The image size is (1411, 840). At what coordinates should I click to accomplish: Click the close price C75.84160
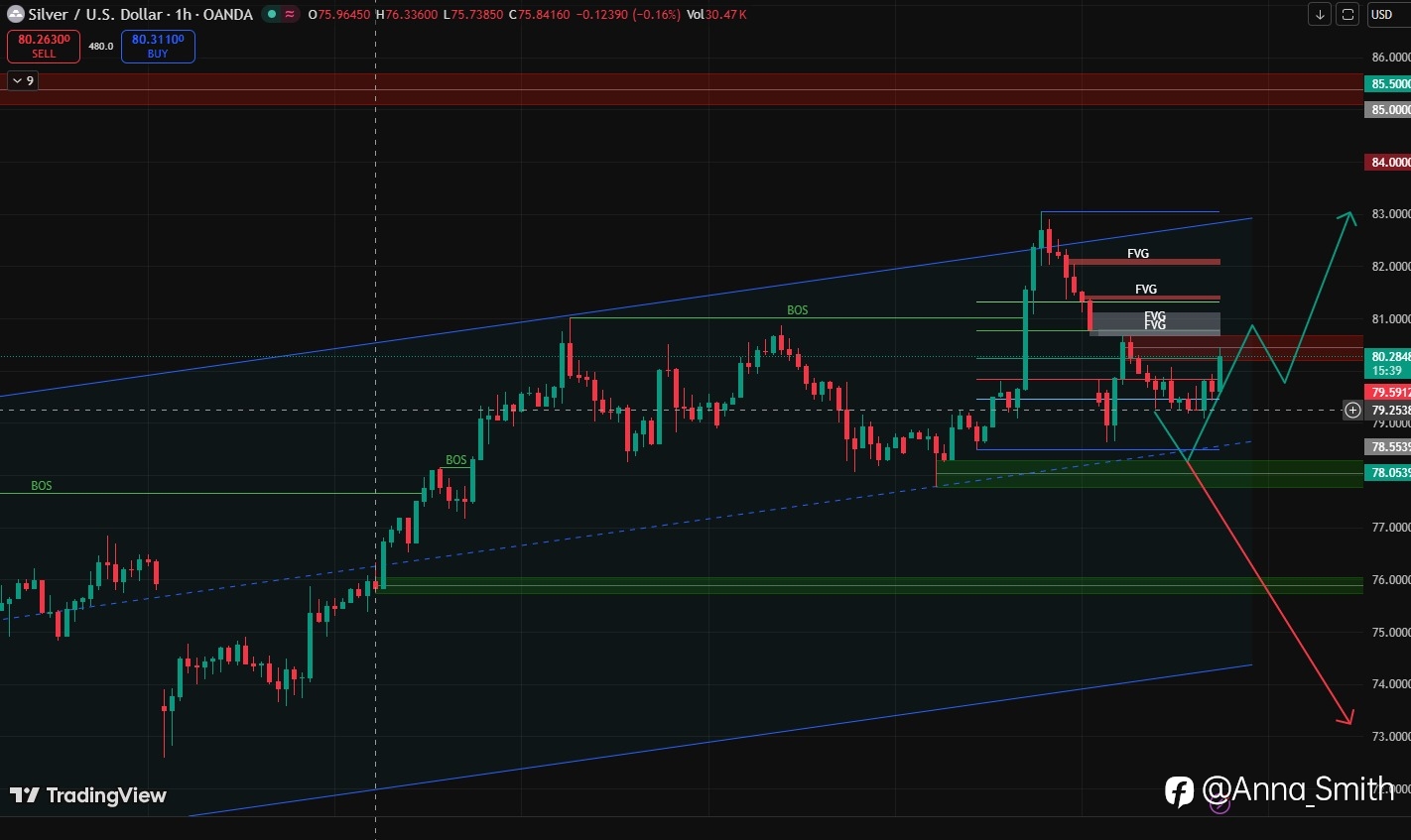(x=538, y=15)
